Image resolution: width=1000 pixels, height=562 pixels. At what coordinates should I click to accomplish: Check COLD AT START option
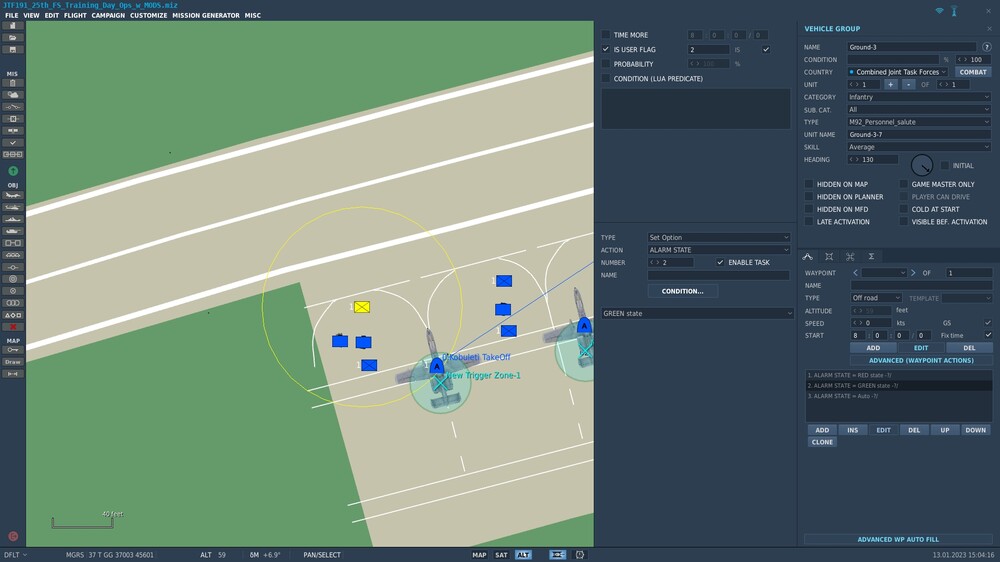(x=904, y=209)
